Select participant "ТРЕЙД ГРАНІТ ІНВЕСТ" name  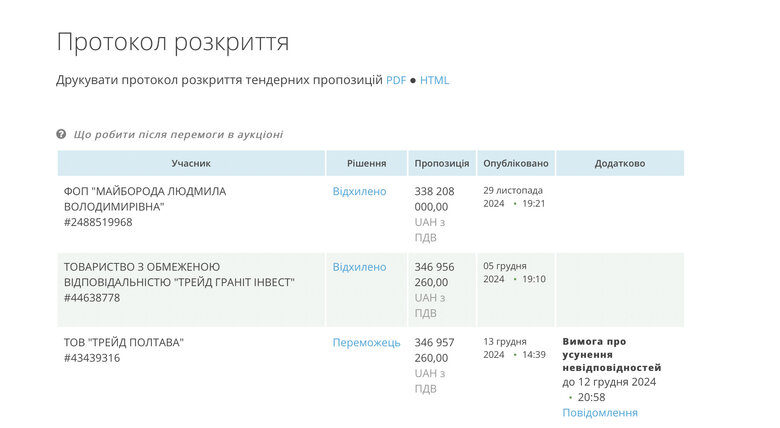[x=179, y=275]
